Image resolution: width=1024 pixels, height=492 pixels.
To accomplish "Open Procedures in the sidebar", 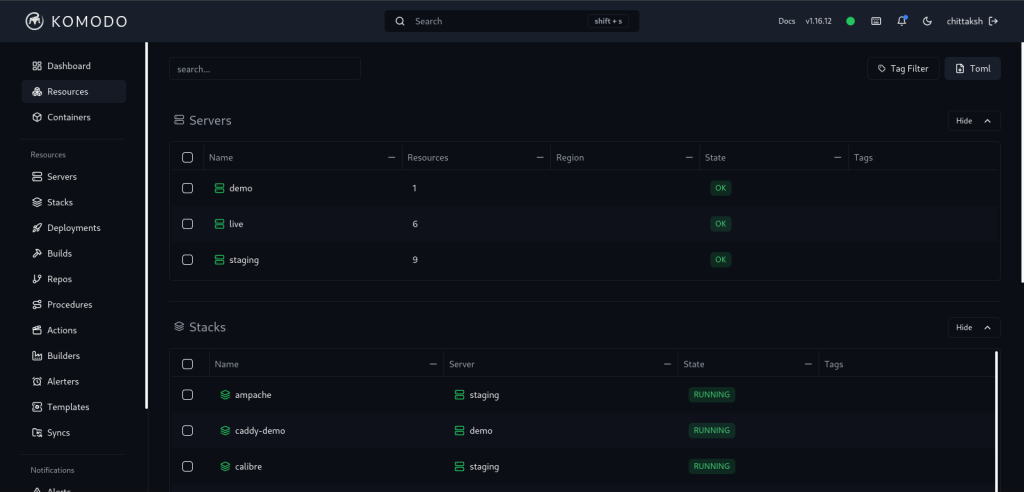I will pyautogui.click(x=74, y=304).
